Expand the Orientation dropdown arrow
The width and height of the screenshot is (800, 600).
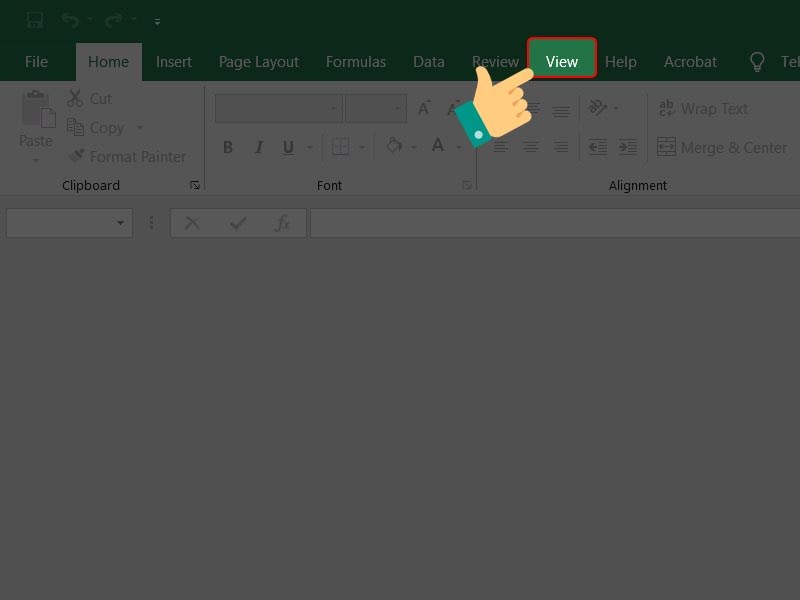(616, 108)
